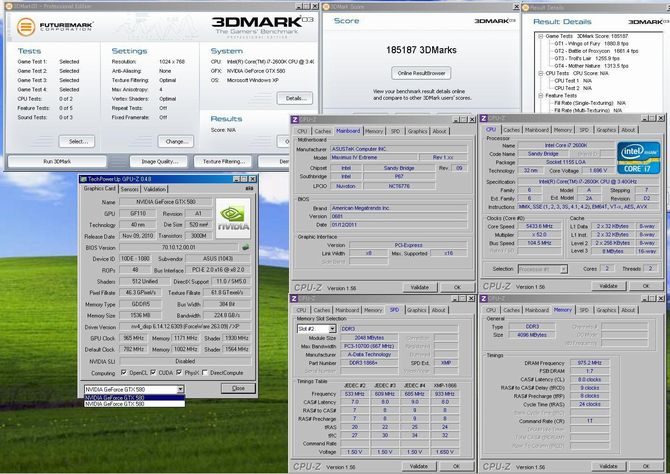This screenshot has height=474, width=670.
Task: Click the NVIDIA logo in GPU-Z
Action: 233,218
